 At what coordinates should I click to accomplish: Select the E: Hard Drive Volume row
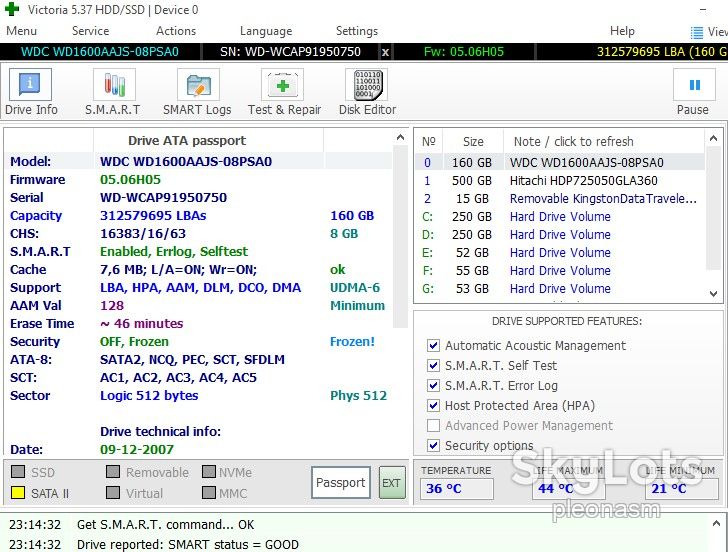560,253
